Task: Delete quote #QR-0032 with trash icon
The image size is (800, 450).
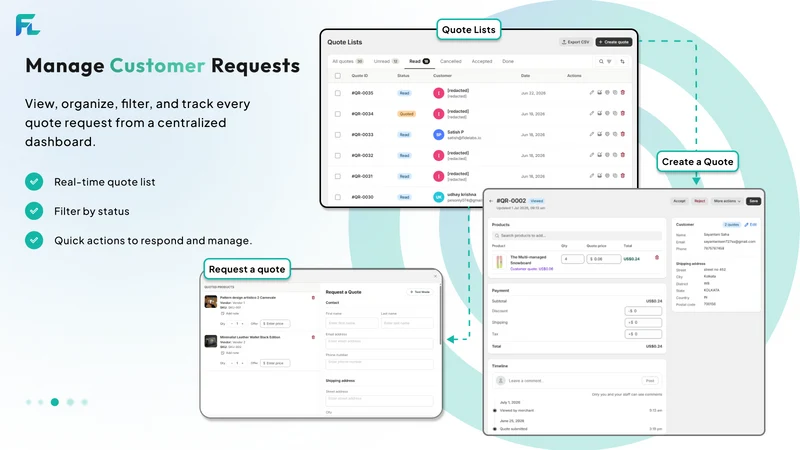Action: (x=622, y=155)
